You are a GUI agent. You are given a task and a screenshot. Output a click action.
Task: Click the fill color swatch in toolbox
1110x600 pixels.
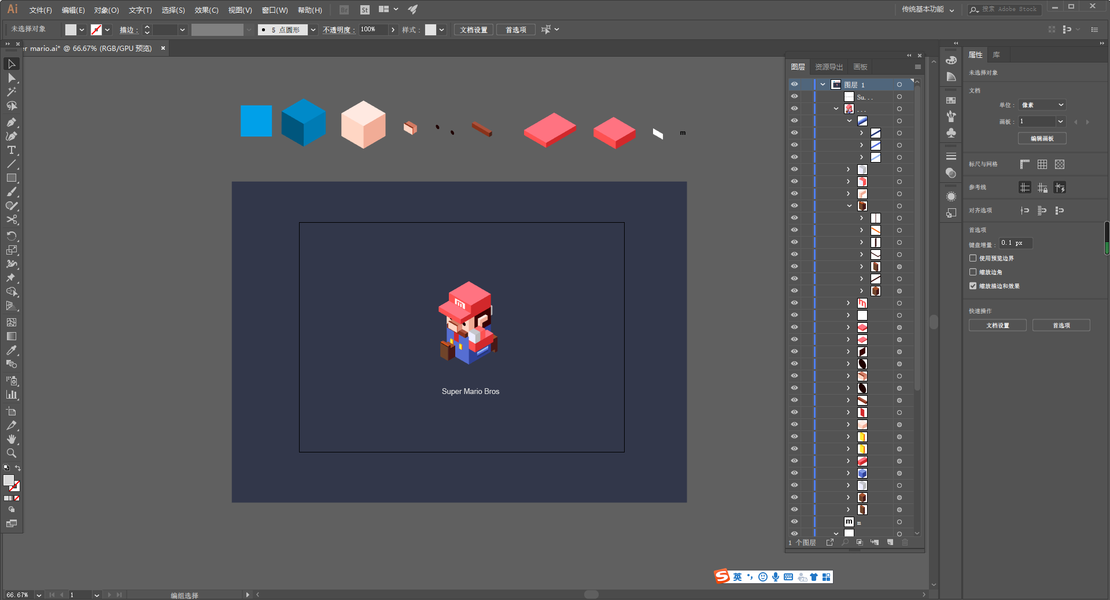tap(8, 480)
